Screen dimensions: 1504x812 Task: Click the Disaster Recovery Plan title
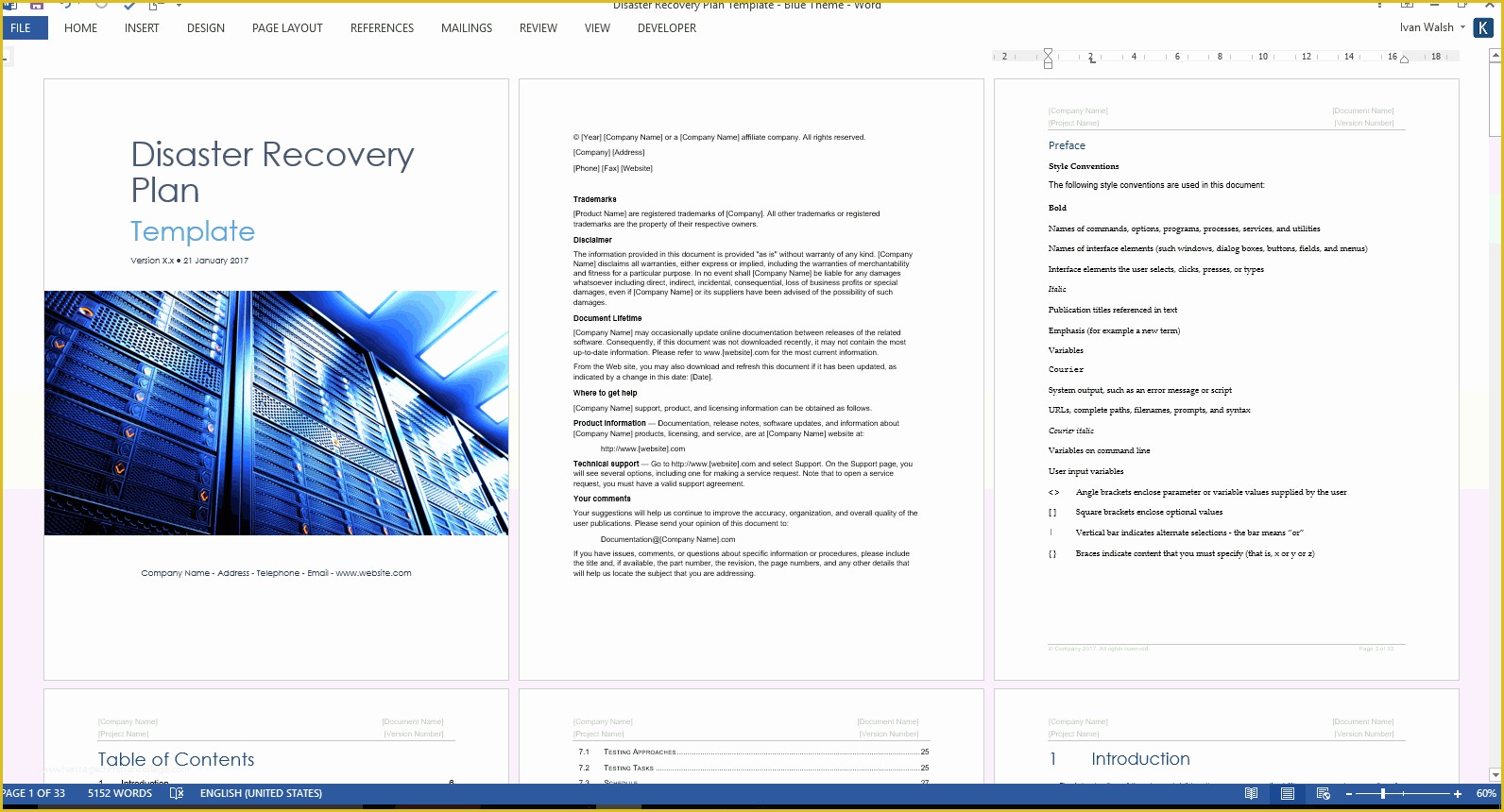[x=272, y=172]
